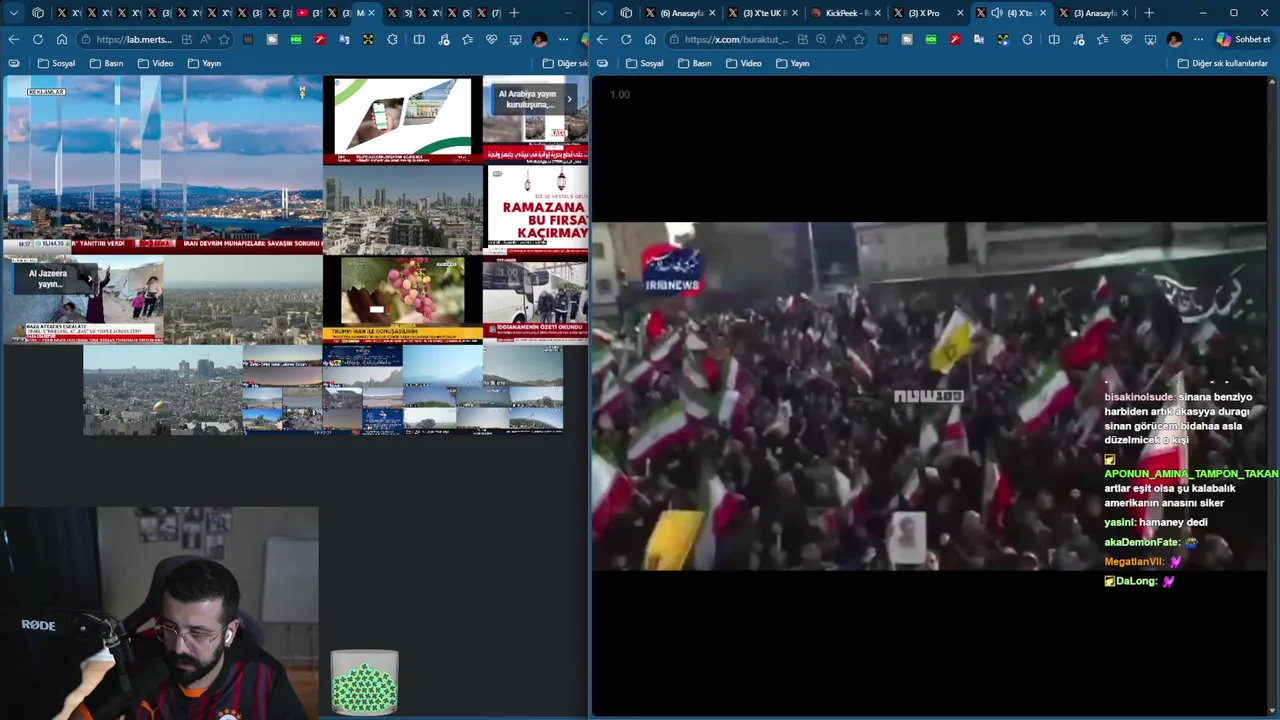
Task: Expand Diğer sık kullanılanlar folder in right window
Action: (1223, 63)
